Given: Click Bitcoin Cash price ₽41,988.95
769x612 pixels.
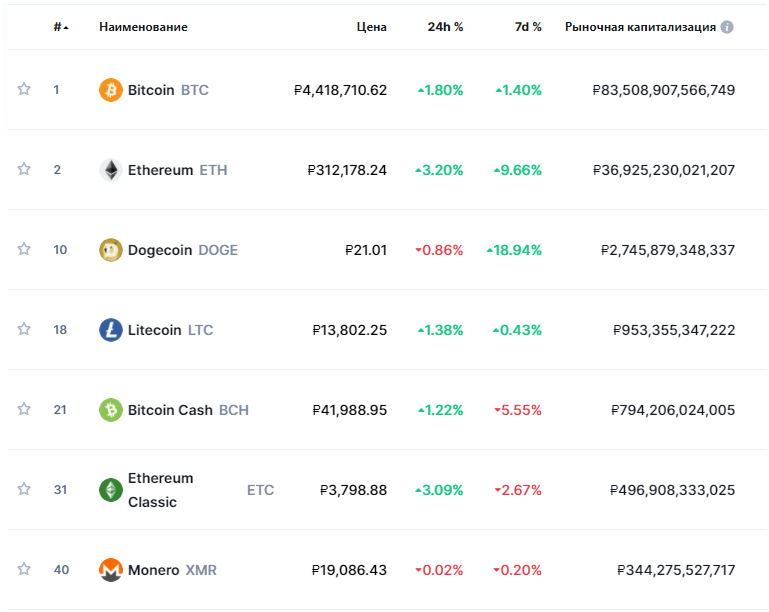Looking at the screenshot, I should point(349,410).
